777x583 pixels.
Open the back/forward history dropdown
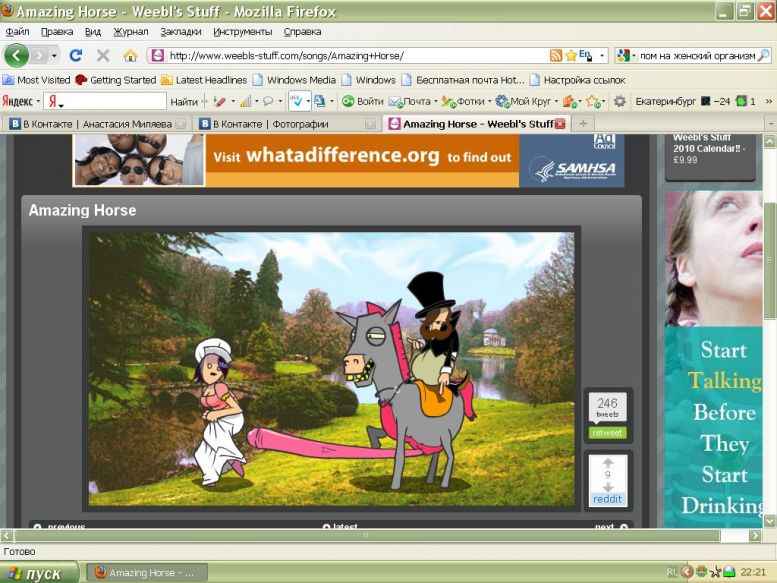click(54, 55)
